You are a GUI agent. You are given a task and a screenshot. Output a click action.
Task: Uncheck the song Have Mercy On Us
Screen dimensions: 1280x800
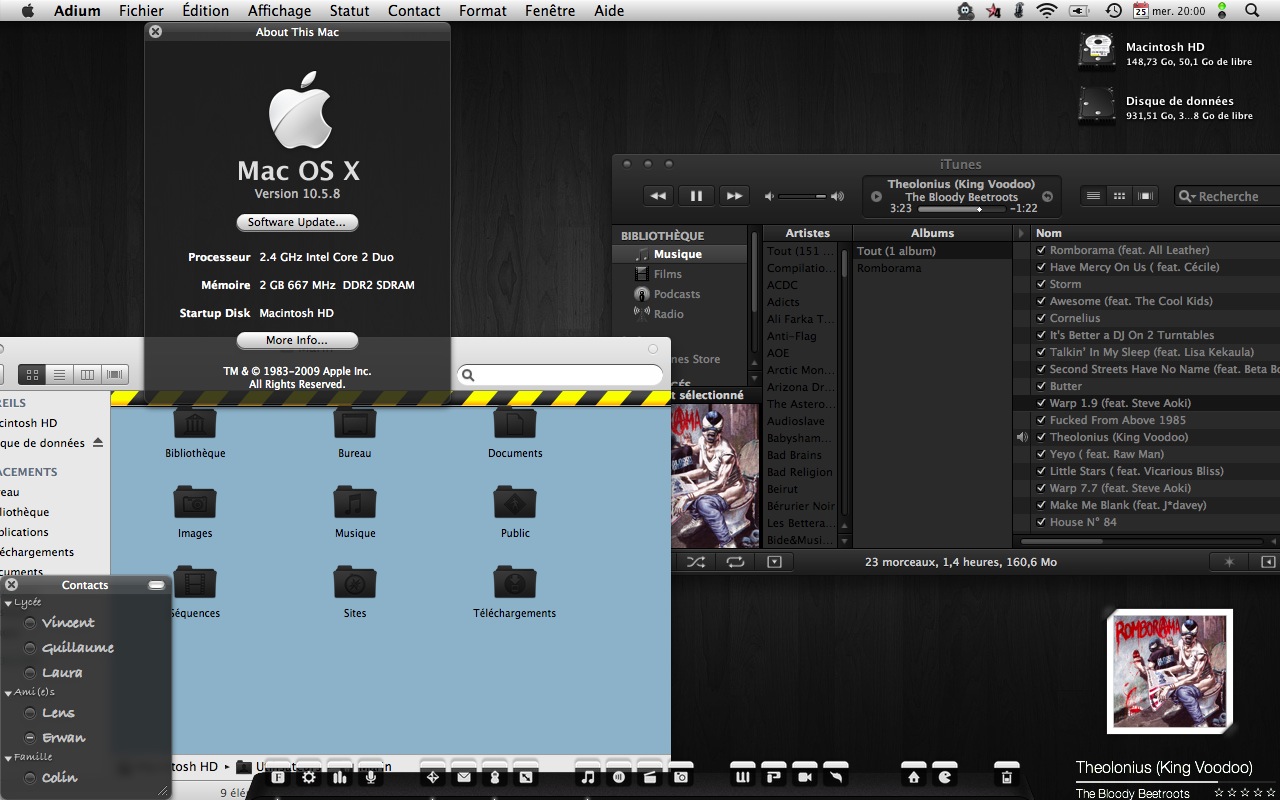click(1041, 267)
